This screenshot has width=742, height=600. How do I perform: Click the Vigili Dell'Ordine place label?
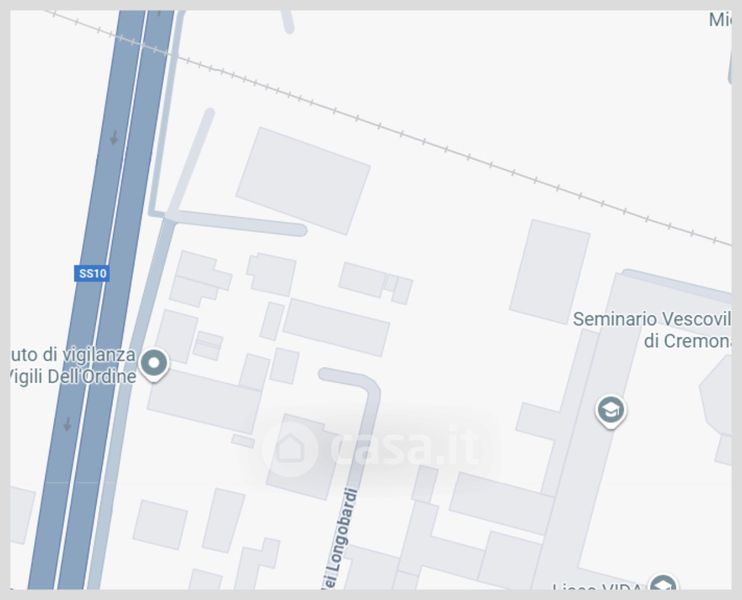pos(73,377)
